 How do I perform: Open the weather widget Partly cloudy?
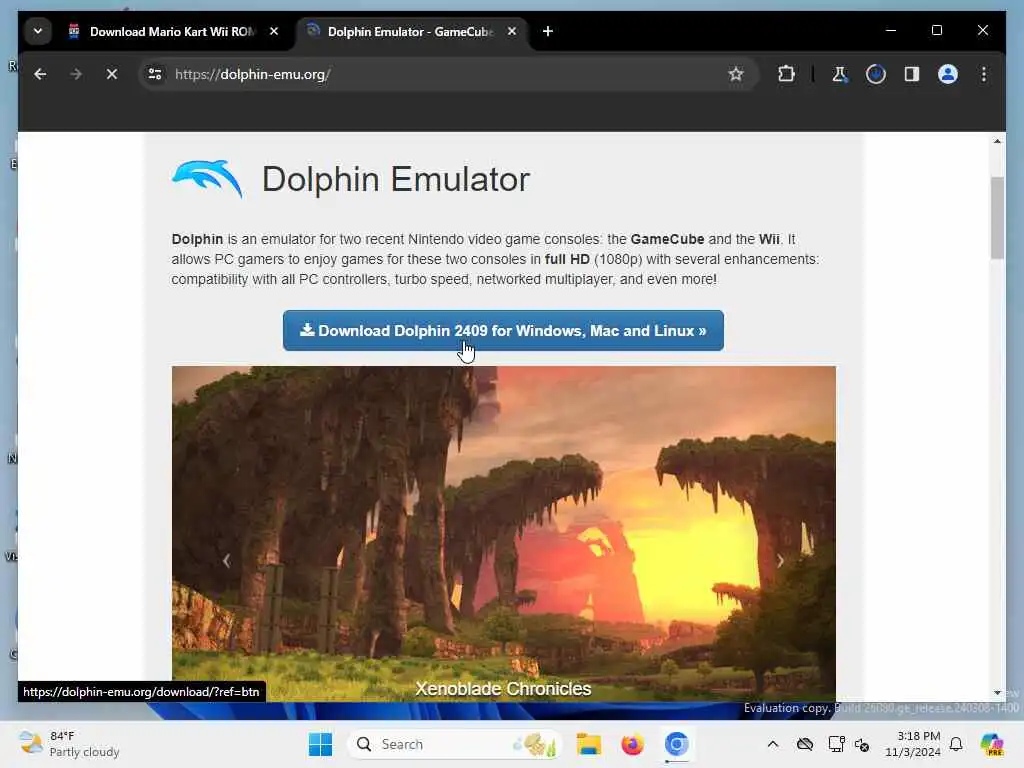pyautogui.click(x=69, y=744)
